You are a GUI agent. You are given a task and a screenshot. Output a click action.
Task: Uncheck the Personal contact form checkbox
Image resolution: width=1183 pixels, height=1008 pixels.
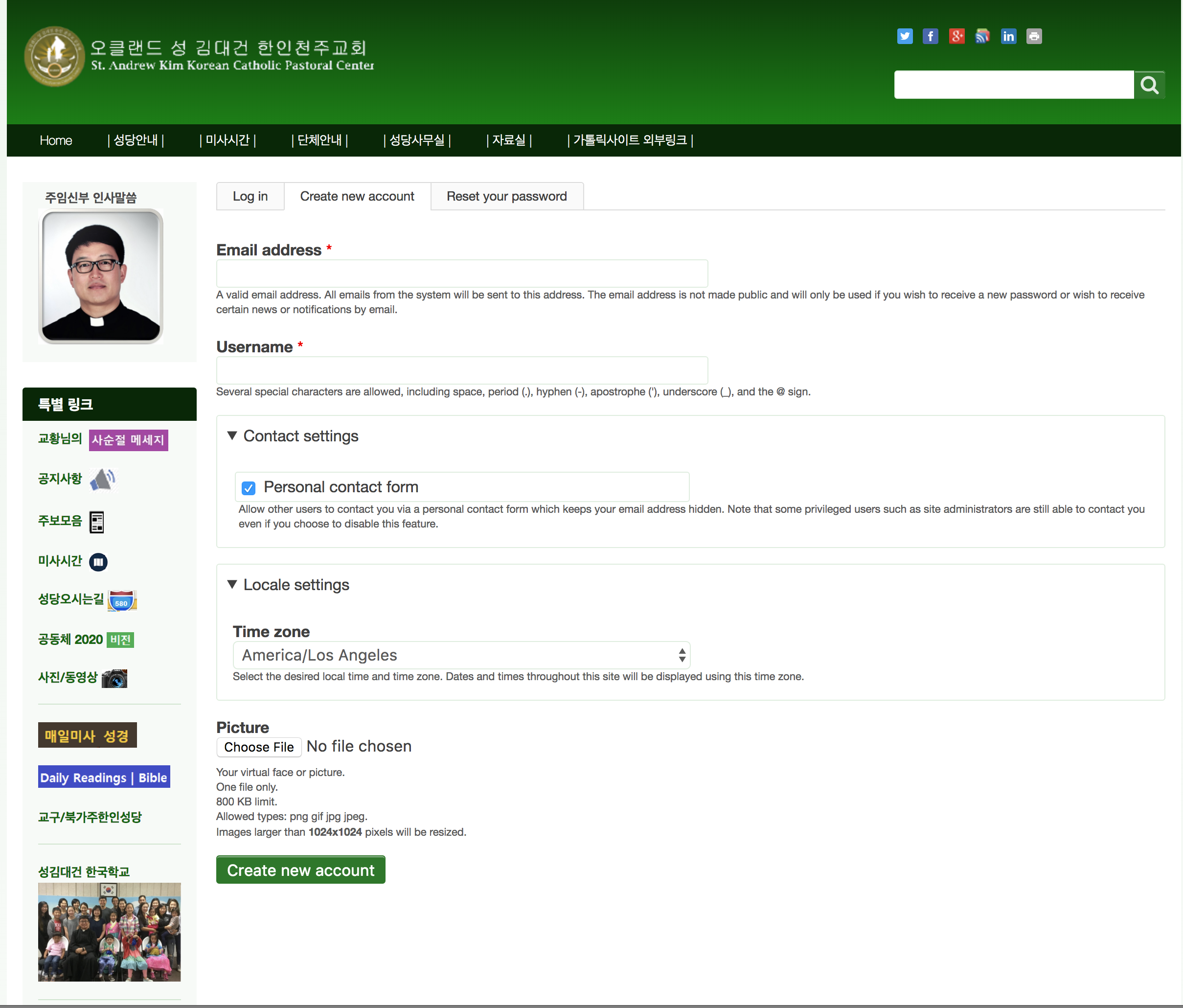249,488
